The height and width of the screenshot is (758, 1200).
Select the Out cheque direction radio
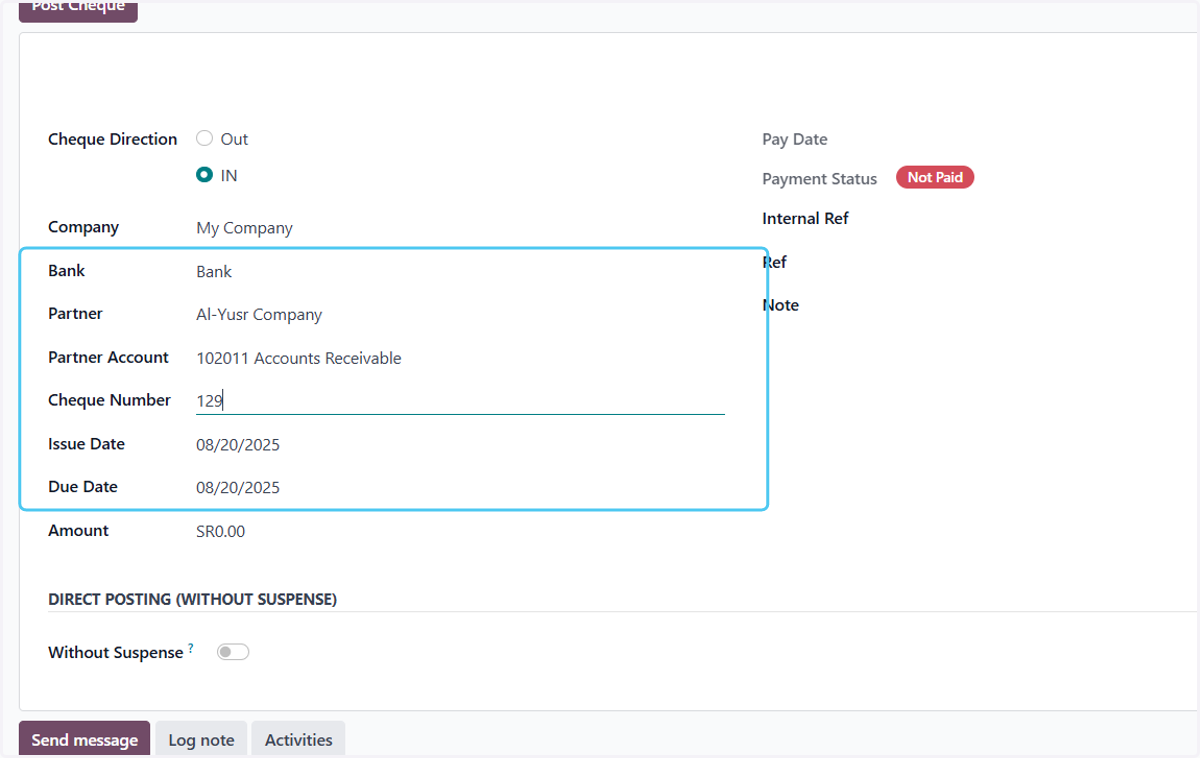pyautogui.click(x=205, y=139)
